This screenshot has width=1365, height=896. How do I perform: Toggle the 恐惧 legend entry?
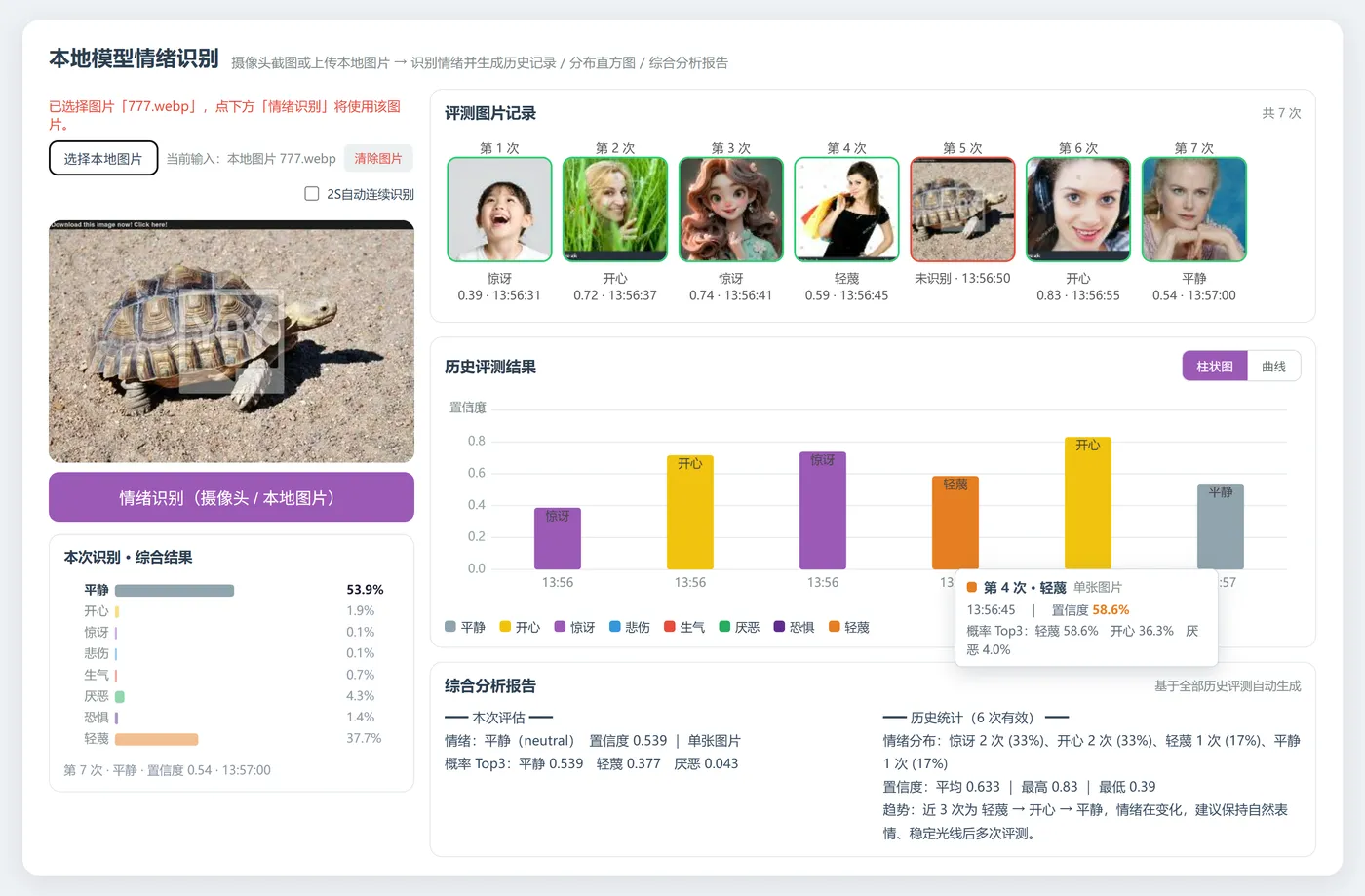(x=794, y=627)
